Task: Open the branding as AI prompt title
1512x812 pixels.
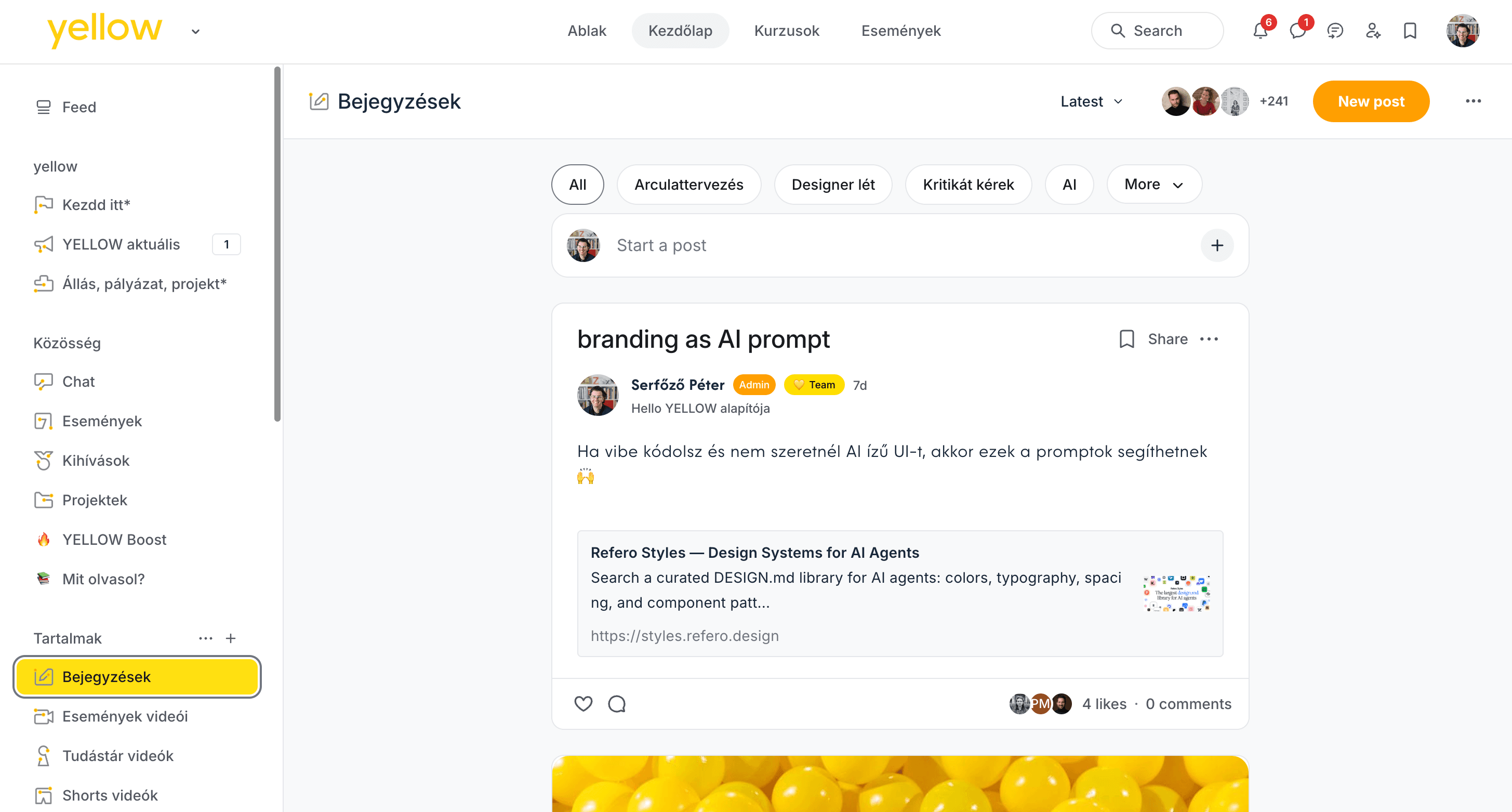Action: [703, 339]
